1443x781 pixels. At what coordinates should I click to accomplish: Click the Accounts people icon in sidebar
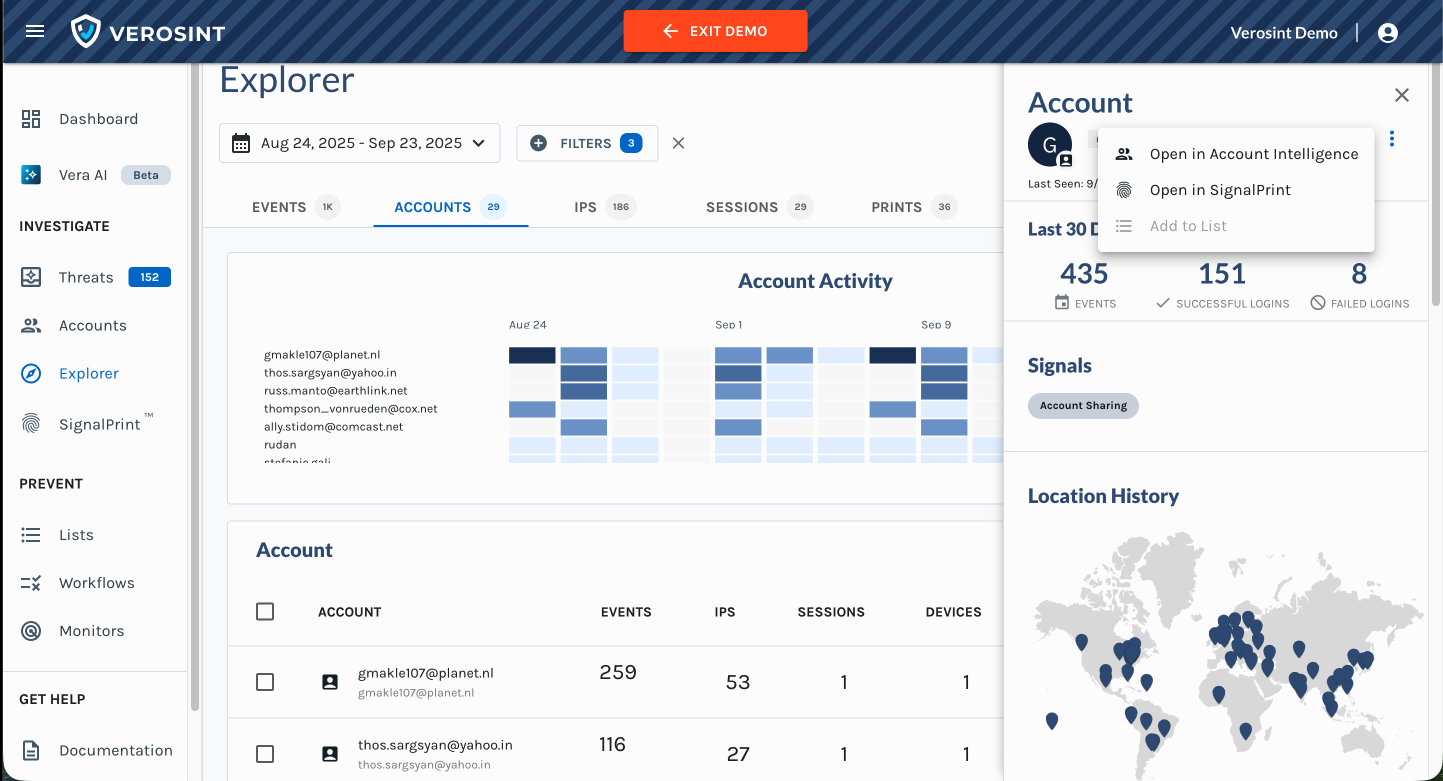click(31, 325)
